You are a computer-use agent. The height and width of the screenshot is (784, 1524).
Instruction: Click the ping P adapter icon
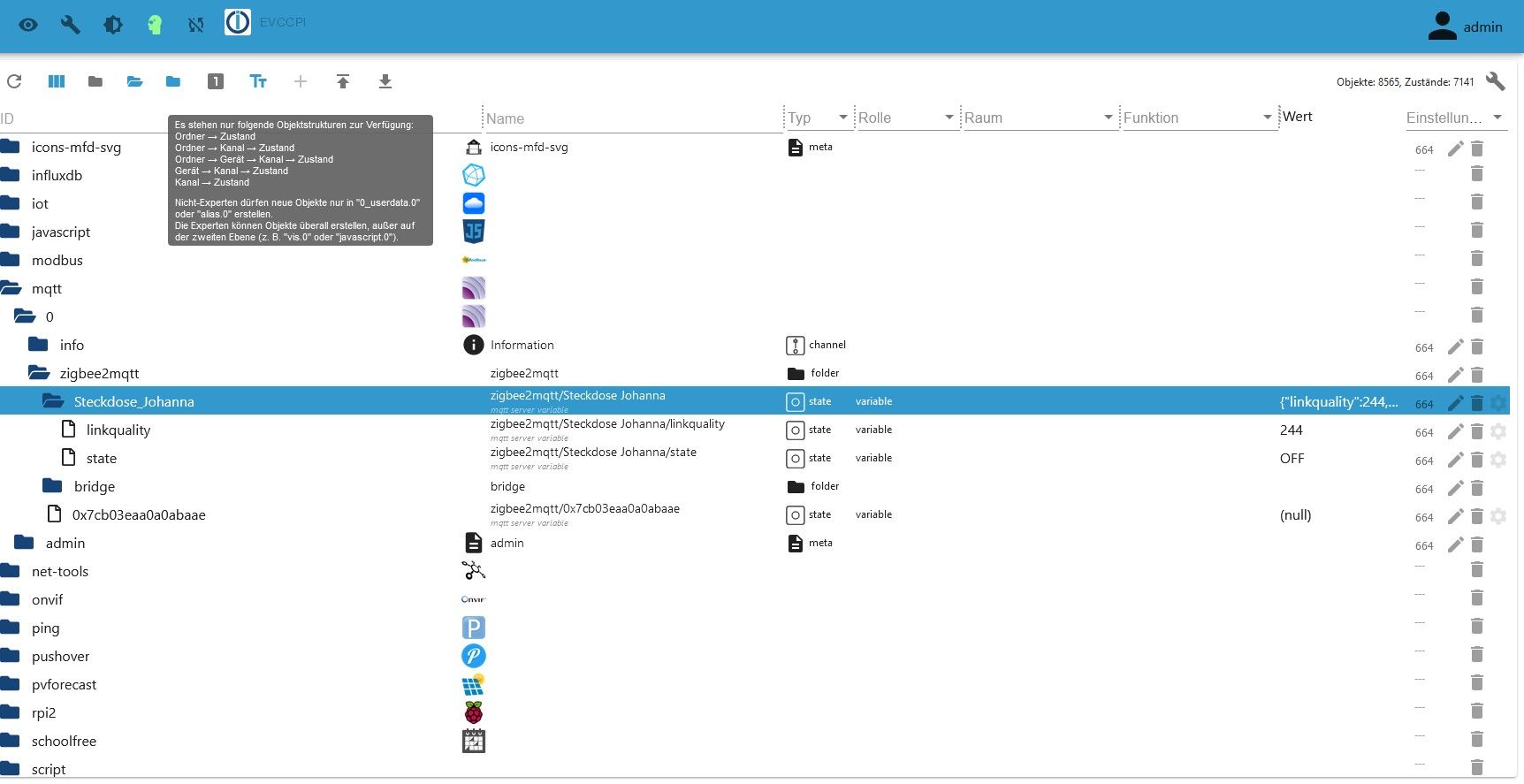pyautogui.click(x=474, y=628)
